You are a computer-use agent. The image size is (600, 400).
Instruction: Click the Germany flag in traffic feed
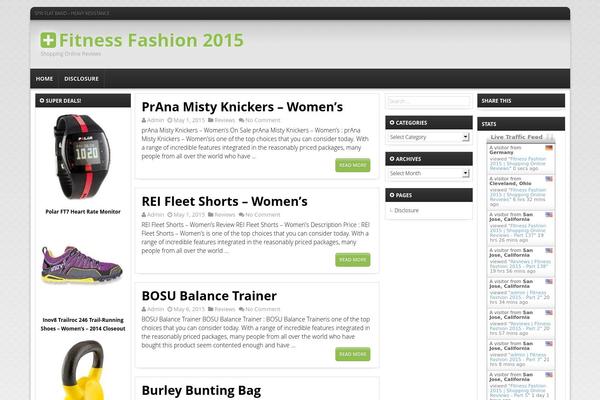pyautogui.click(x=549, y=148)
